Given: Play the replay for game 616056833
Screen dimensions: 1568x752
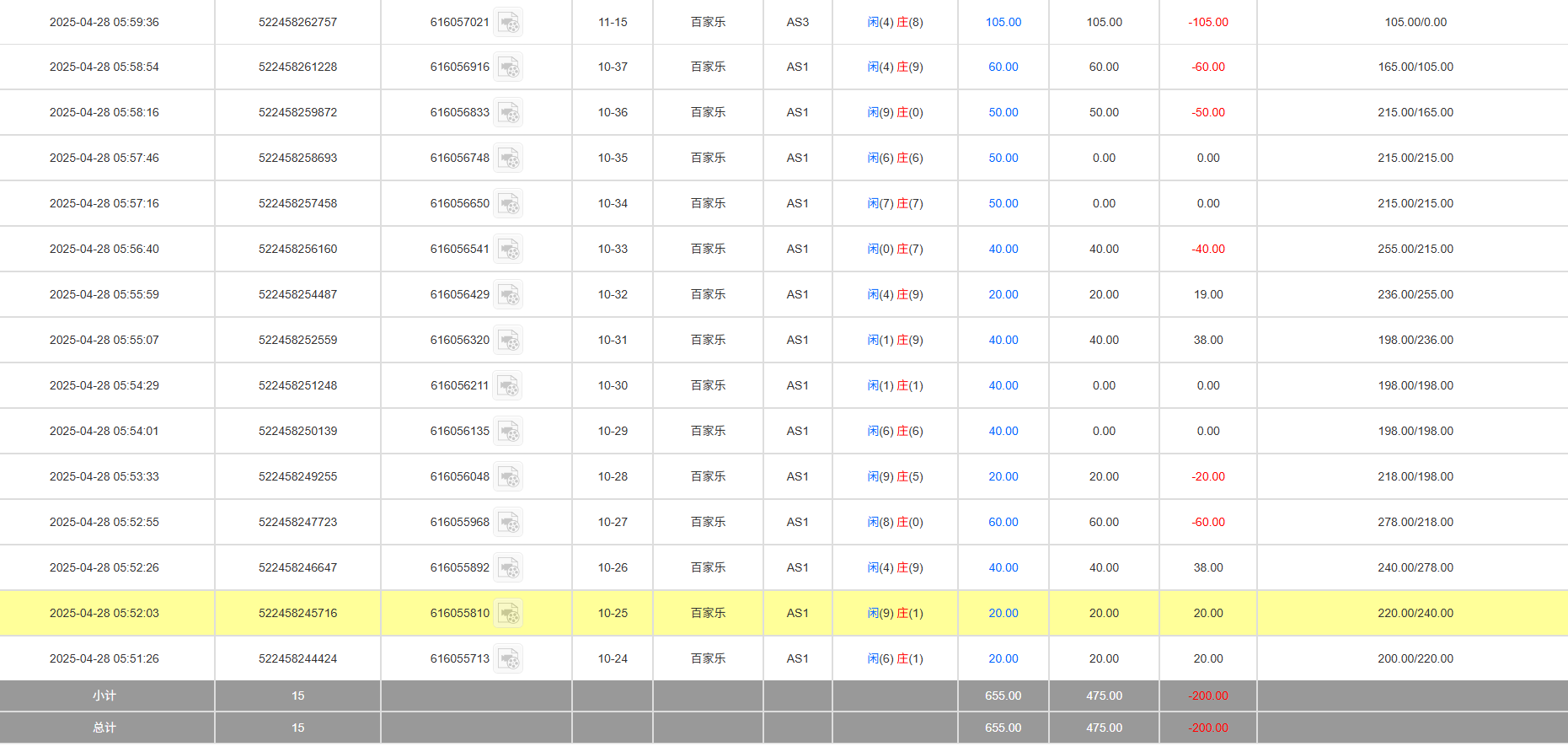Looking at the screenshot, I should pyautogui.click(x=508, y=113).
